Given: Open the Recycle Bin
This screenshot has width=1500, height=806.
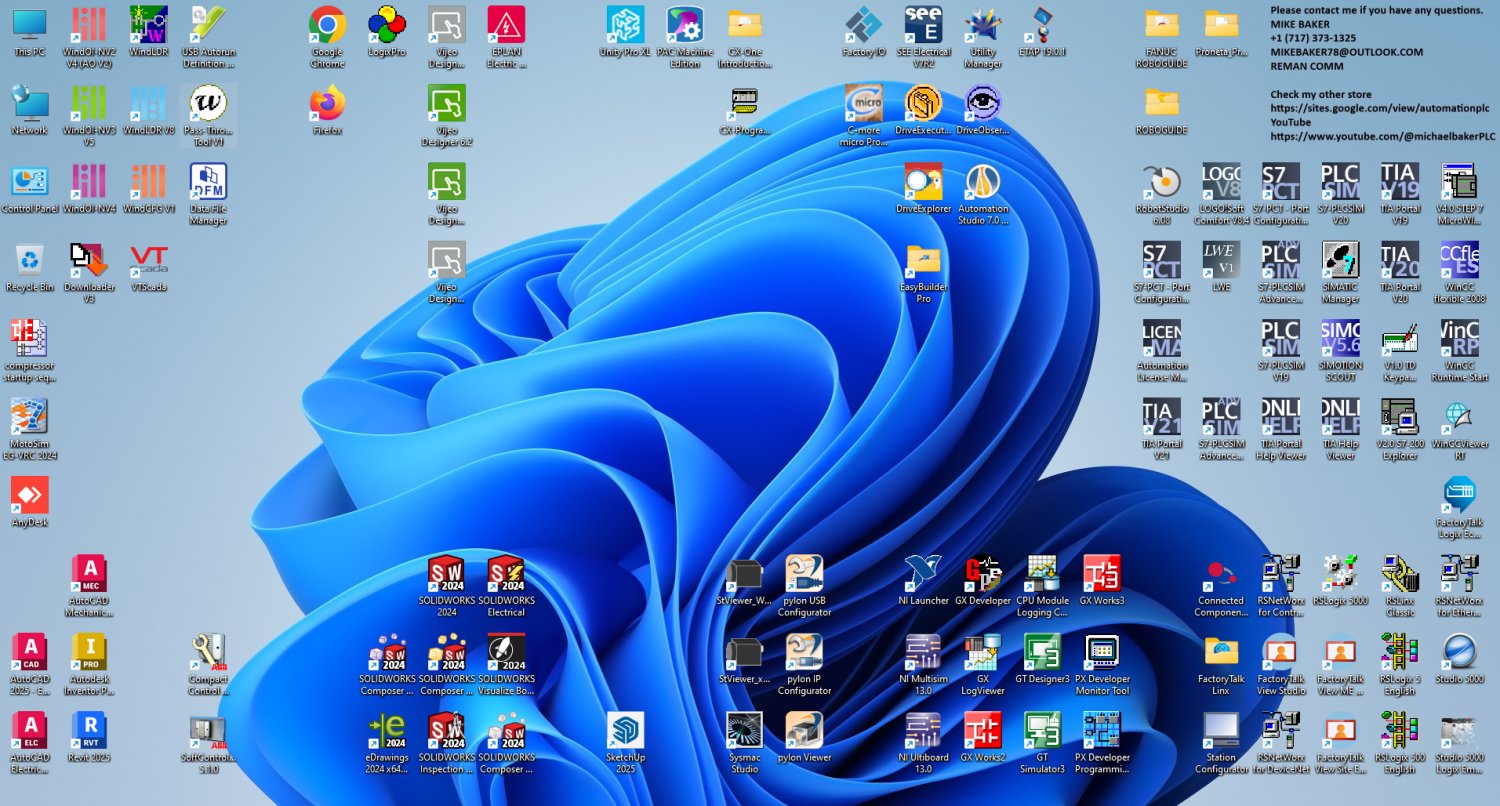Looking at the screenshot, I should 30,267.
